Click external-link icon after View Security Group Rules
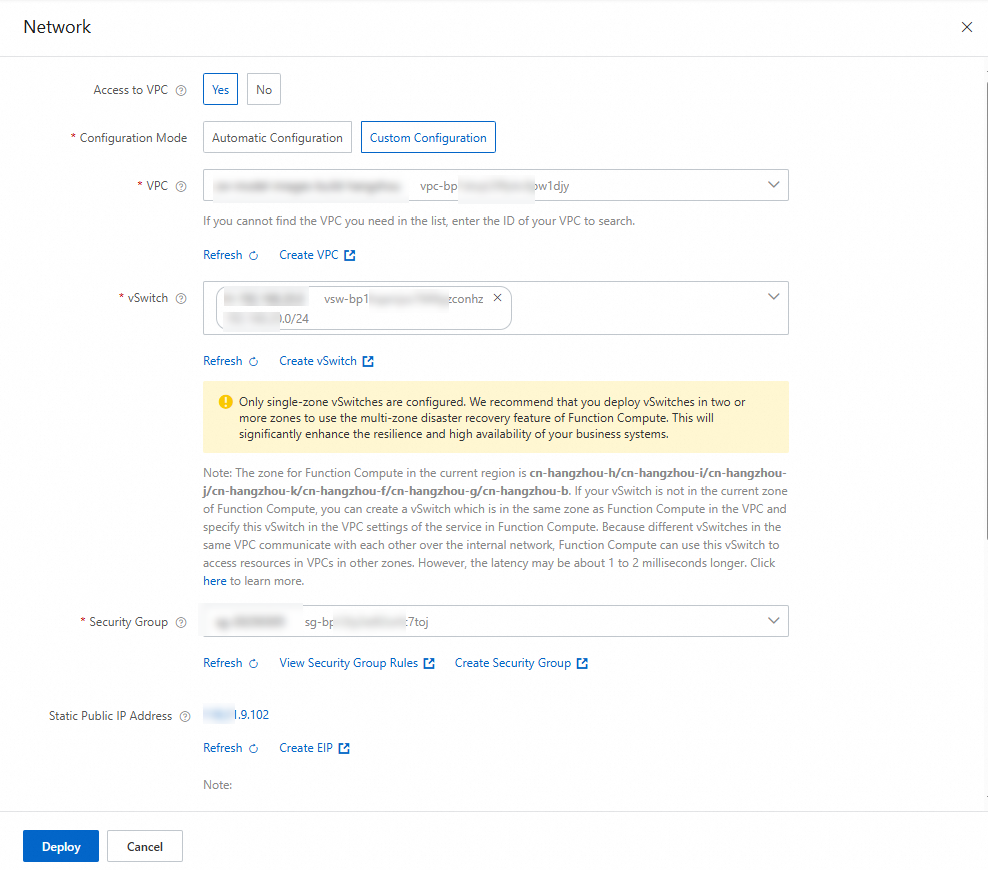Screen dimensions: 988x870 (x=429, y=663)
